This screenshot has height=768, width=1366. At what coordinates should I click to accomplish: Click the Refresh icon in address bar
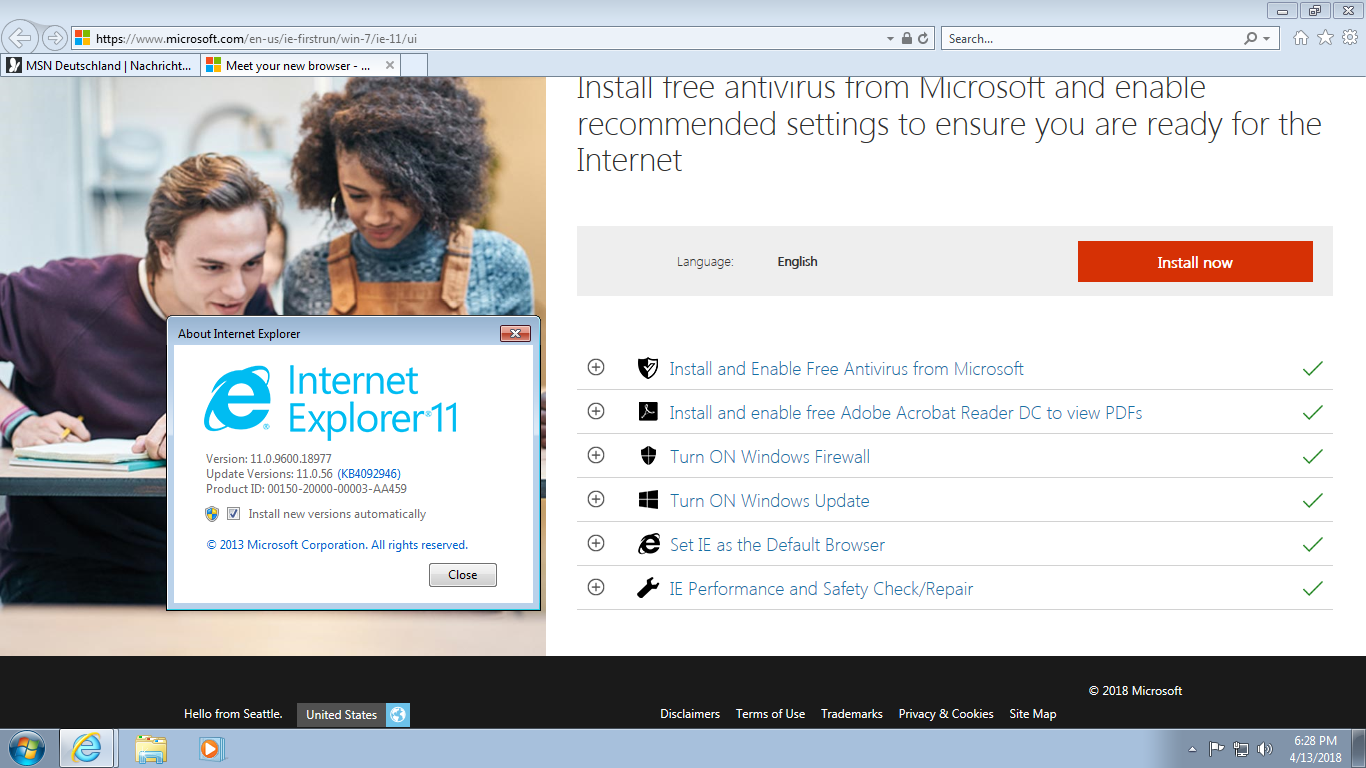pos(923,38)
